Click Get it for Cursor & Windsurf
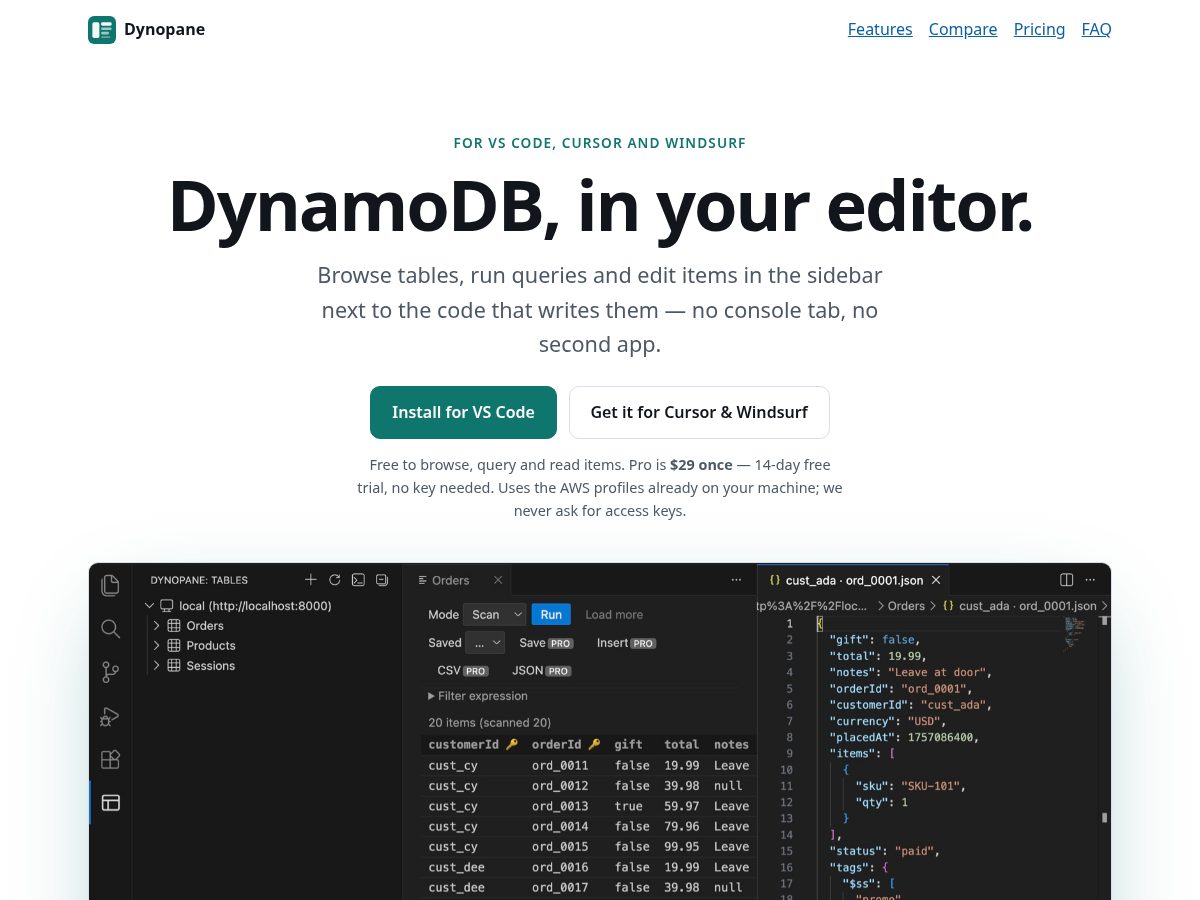Viewport: 1200px width, 900px height. [699, 412]
